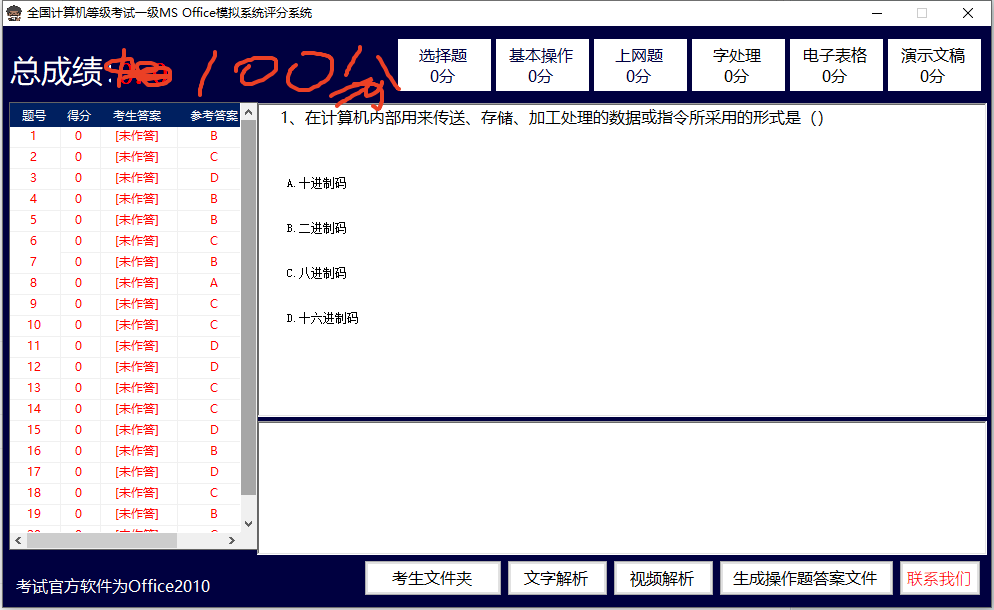
Task: Click the list's scroll right arrow
Action: coord(232,540)
